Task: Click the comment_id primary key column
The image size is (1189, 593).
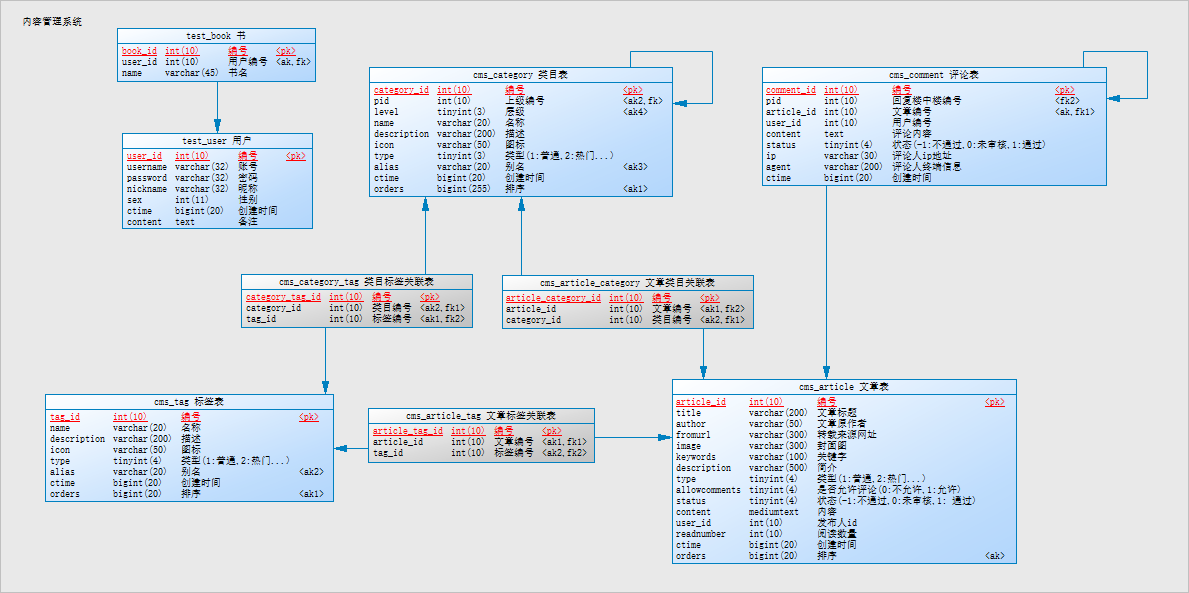Action: point(934,89)
